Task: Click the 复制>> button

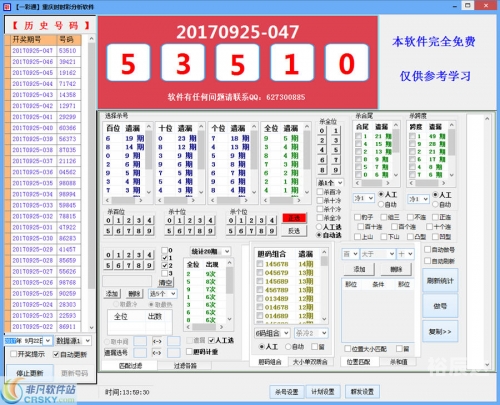Action: (x=440, y=331)
